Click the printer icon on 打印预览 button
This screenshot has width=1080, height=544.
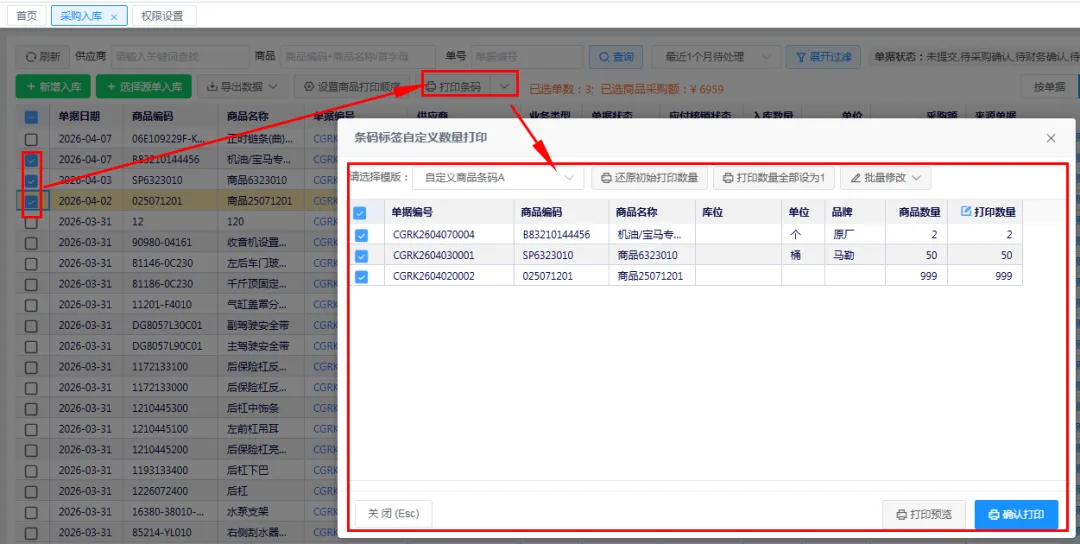pyautogui.click(x=901, y=514)
